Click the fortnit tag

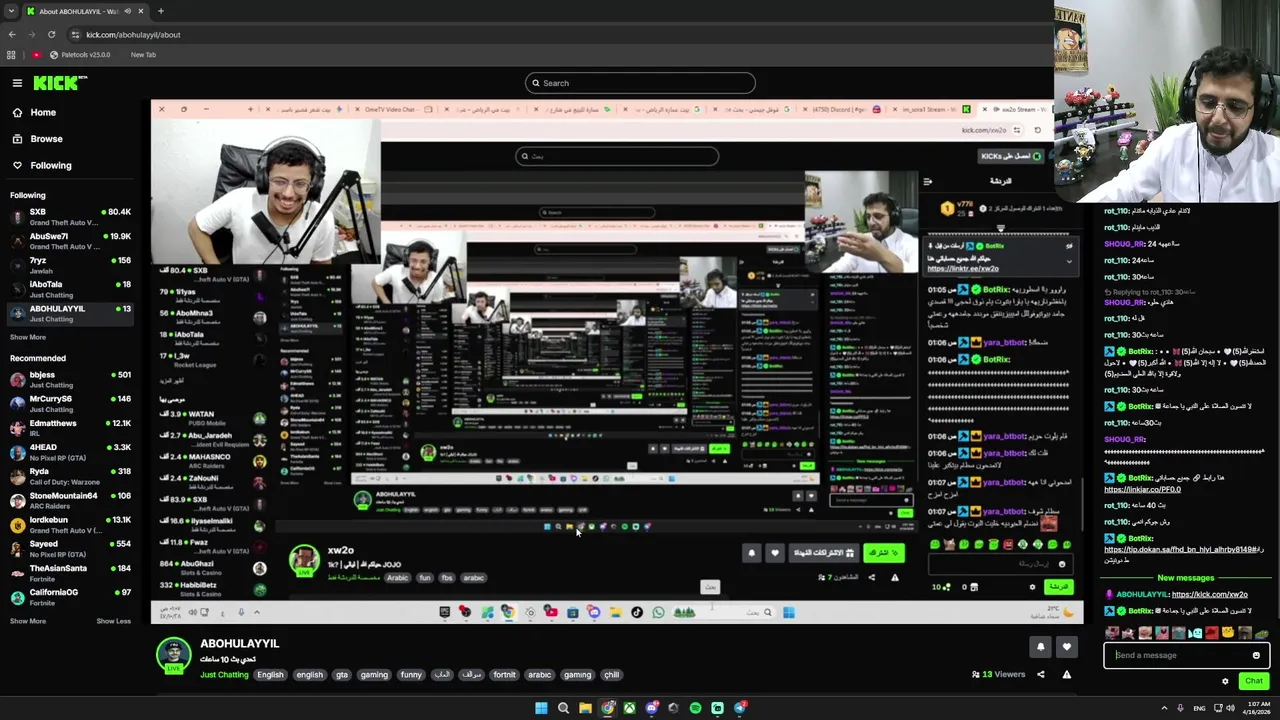tap(504, 675)
